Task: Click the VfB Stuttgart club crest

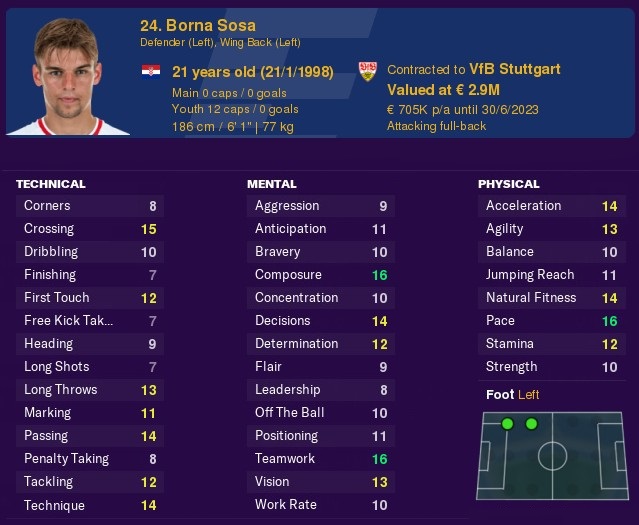Action: [x=368, y=71]
